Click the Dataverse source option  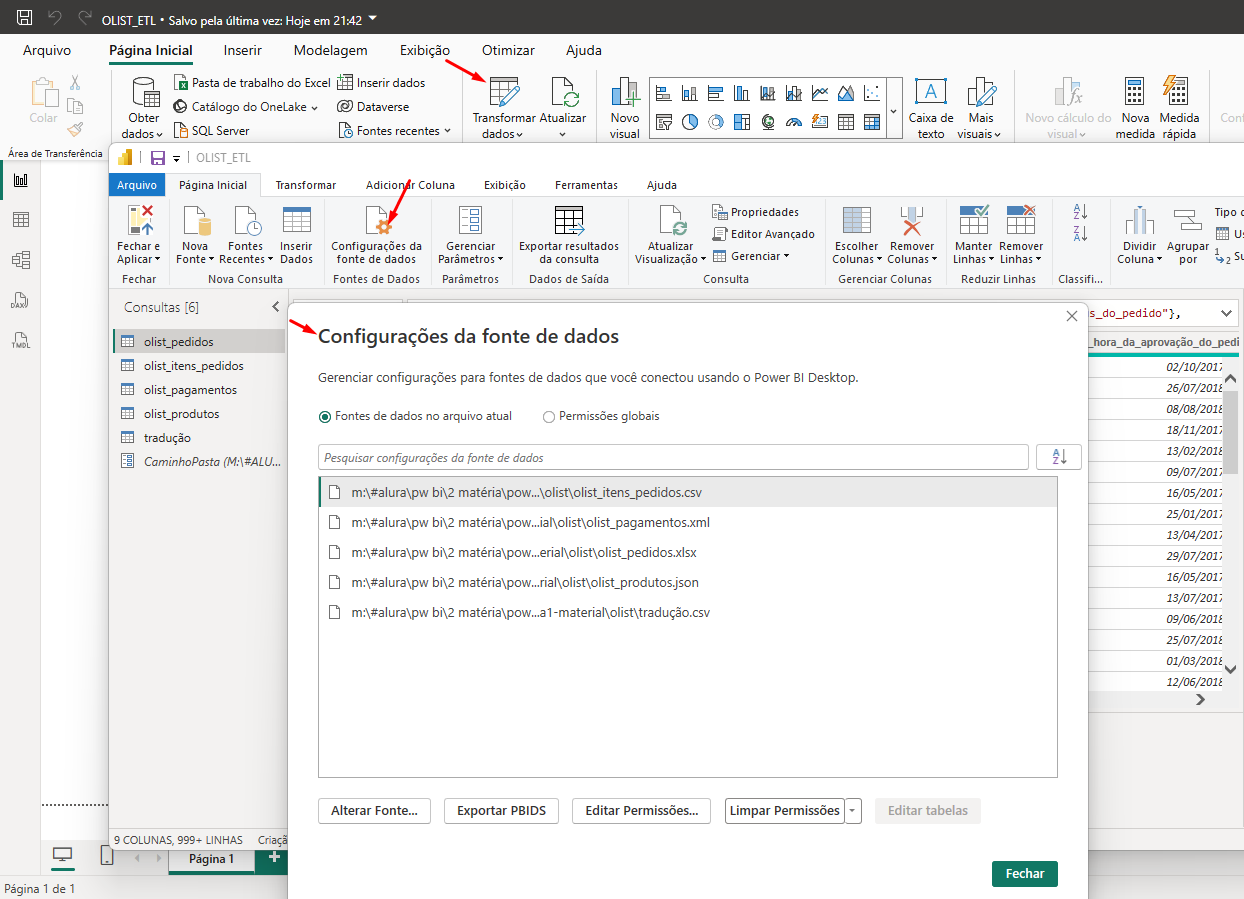click(x=373, y=106)
